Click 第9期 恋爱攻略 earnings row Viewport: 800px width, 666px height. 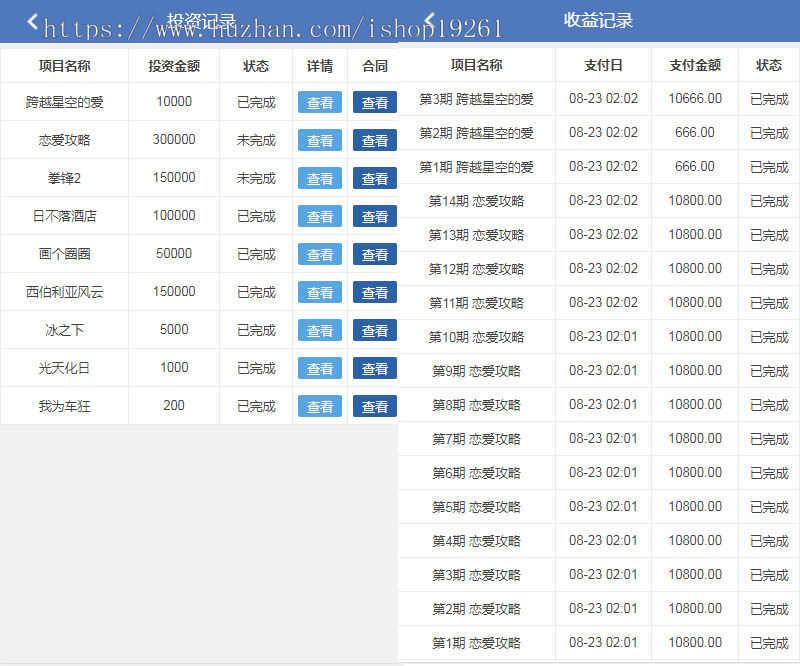point(598,371)
